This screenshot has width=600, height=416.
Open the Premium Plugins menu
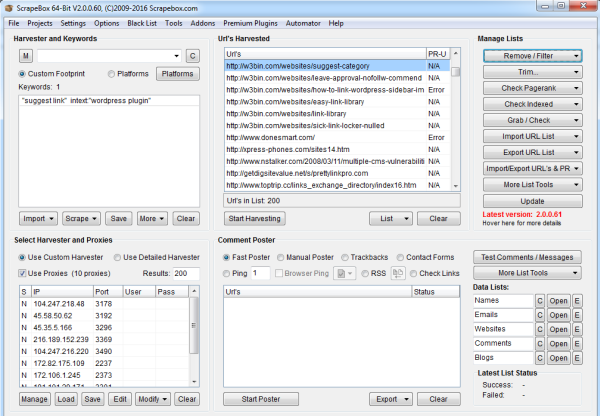(x=250, y=23)
